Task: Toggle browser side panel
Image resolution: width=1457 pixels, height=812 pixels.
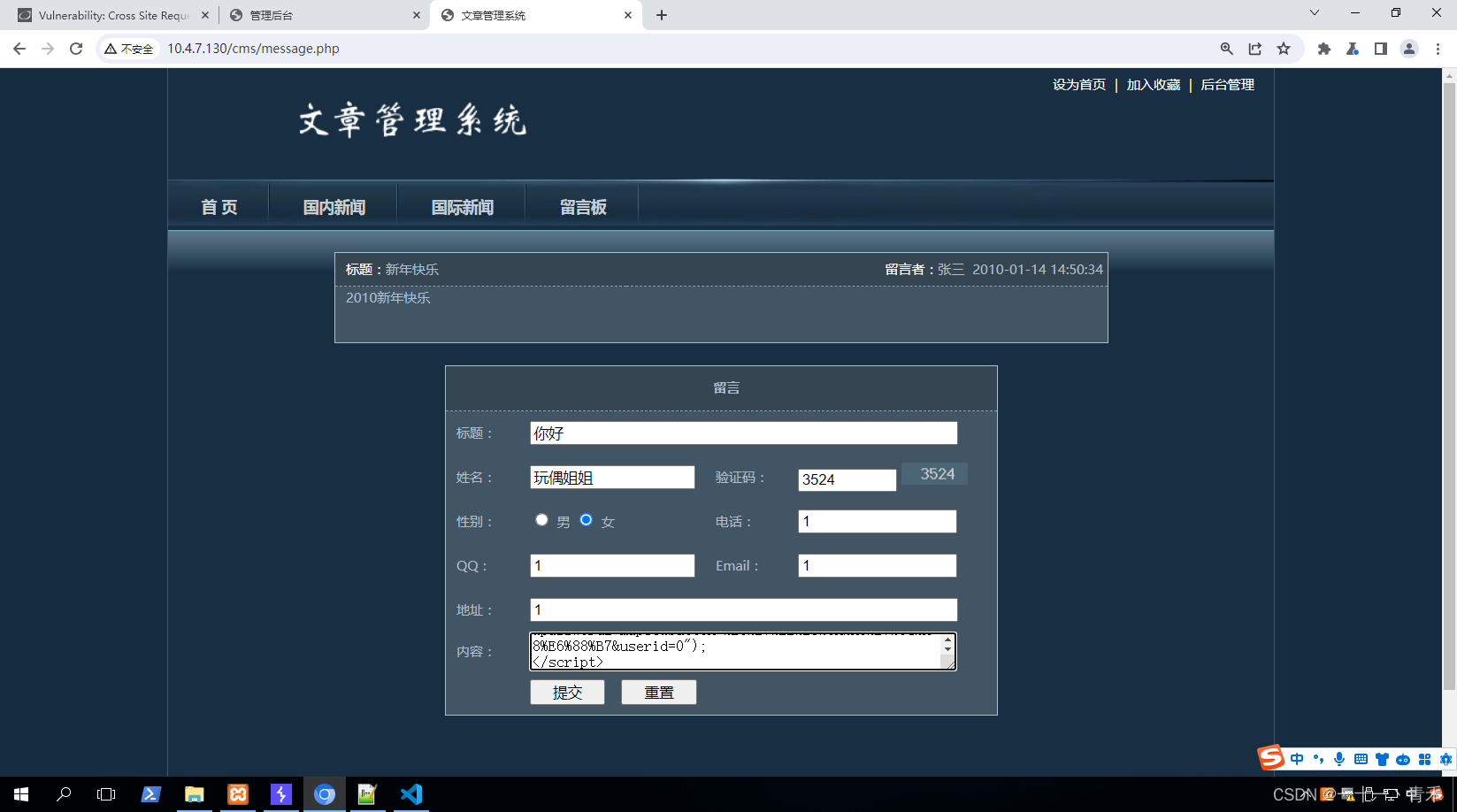Action: coord(1381,49)
